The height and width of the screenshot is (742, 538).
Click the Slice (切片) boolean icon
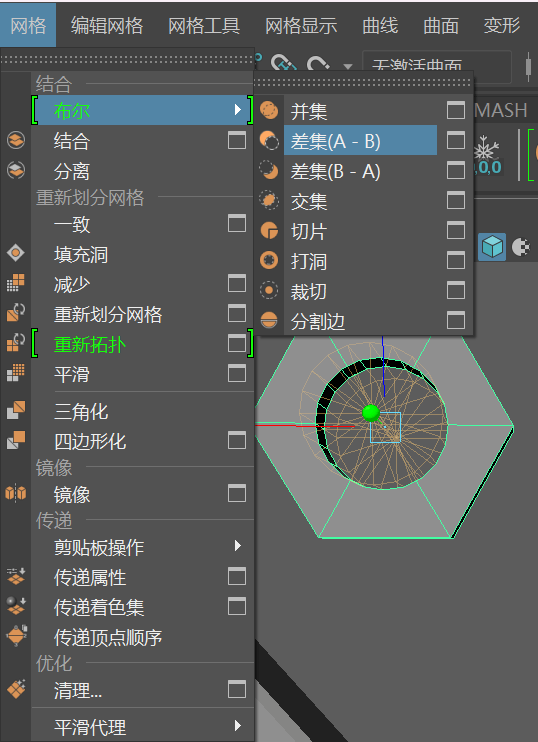pos(269,230)
